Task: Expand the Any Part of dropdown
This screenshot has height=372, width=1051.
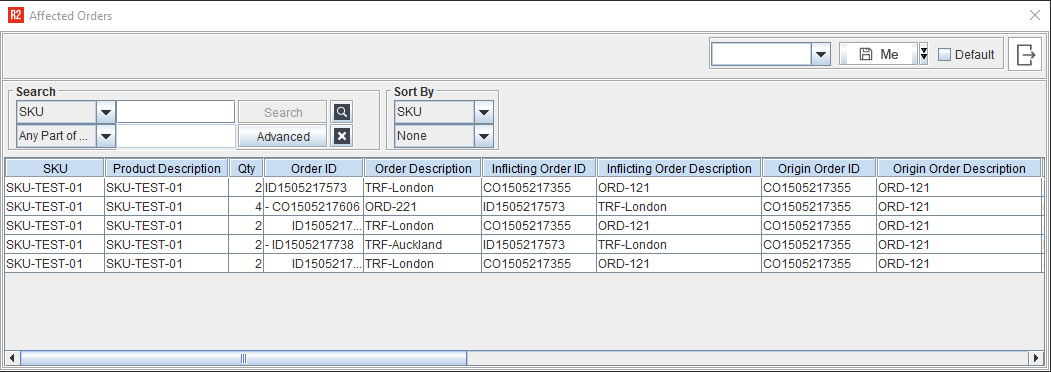Action: click(x=106, y=136)
